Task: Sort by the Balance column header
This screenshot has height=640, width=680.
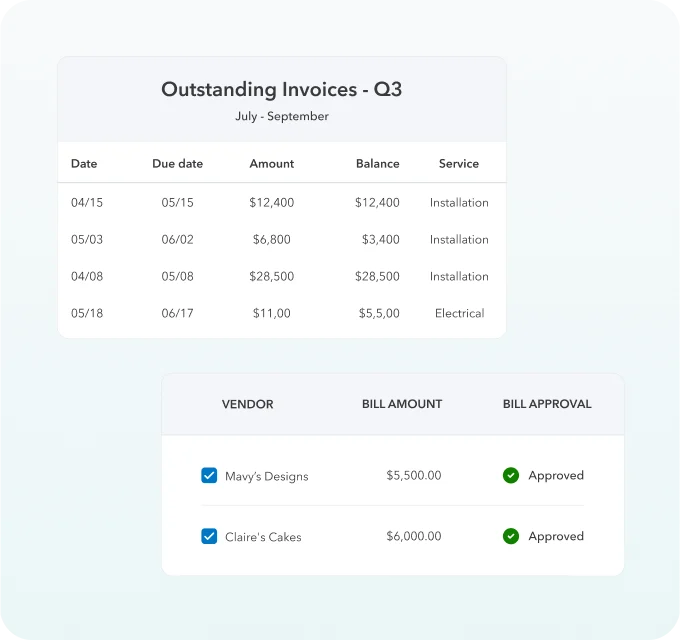Action: click(378, 163)
